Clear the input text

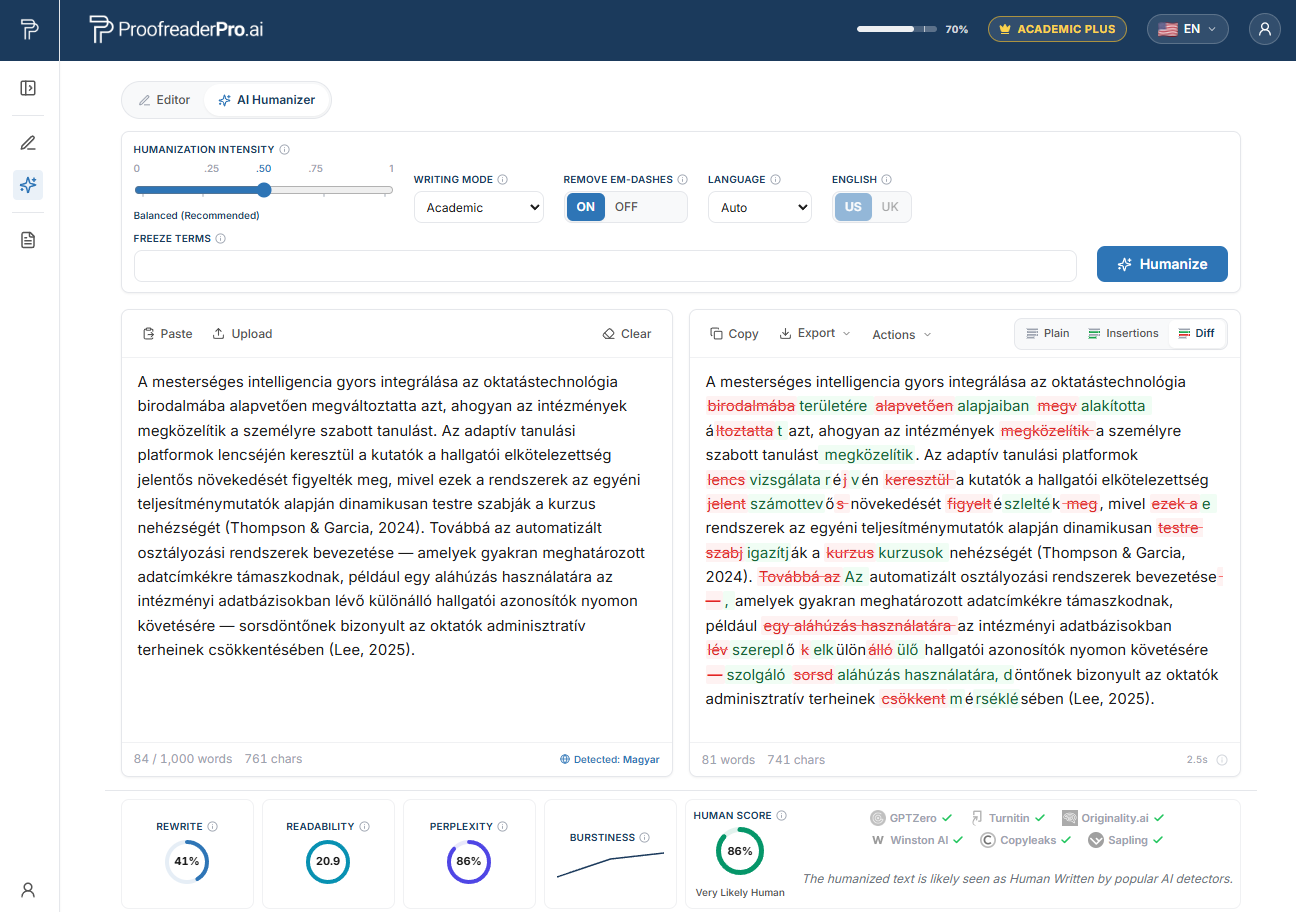coord(627,334)
